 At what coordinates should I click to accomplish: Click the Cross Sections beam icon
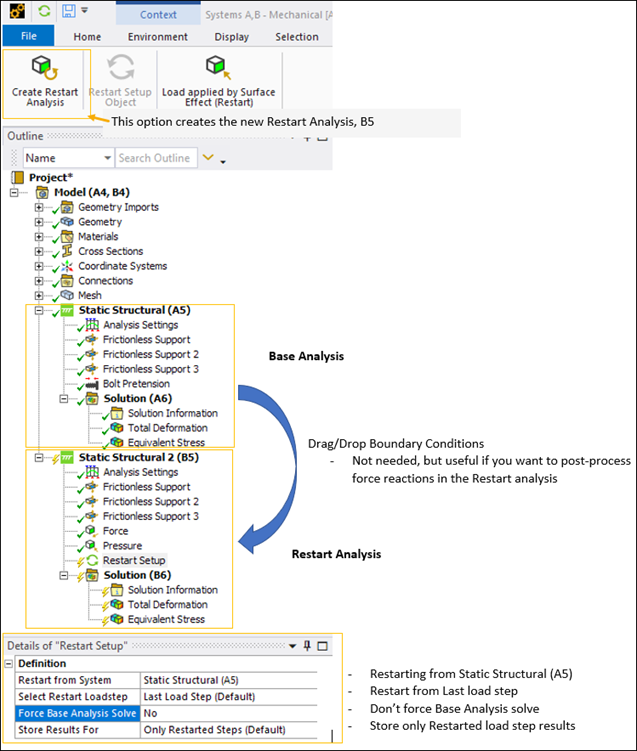(x=67, y=251)
